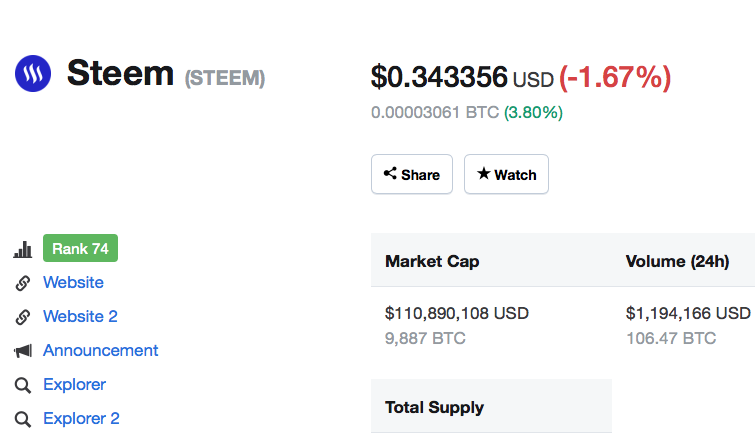
Task: Click the magnifier icon beside Explorer 2
Action: [x=23, y=420]
